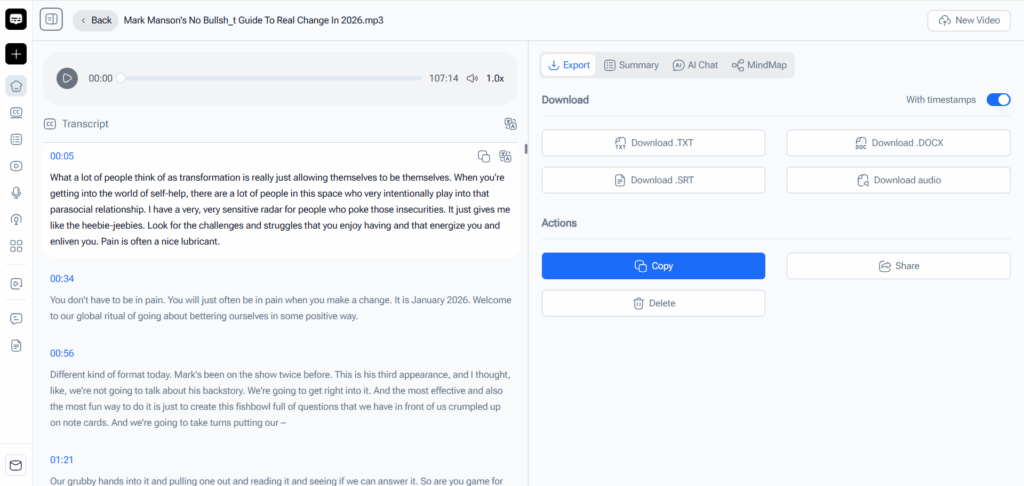The height and width of the screenshot is (486, 1024).
Task: Select the paragraph starting "Different kind of format today"
Action: [x=279, y=399]
